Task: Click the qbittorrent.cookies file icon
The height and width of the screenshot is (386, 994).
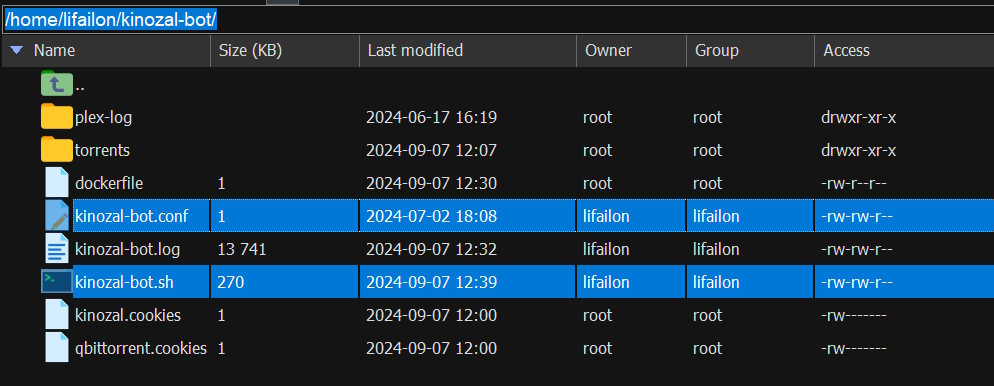Action: tap(57, 348)
